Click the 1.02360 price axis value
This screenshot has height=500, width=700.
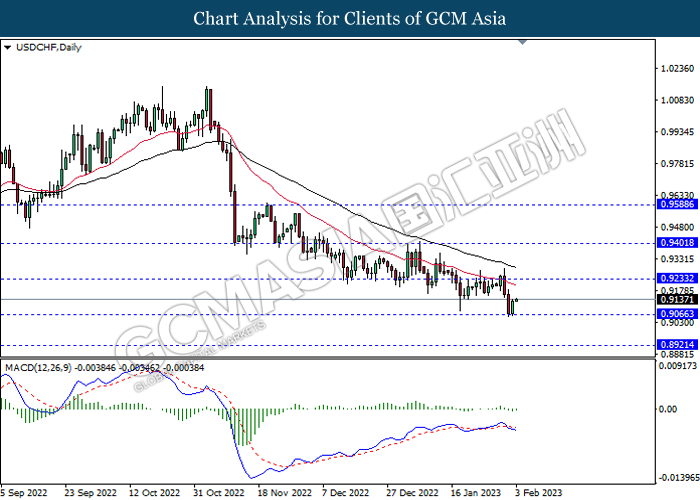677,69
